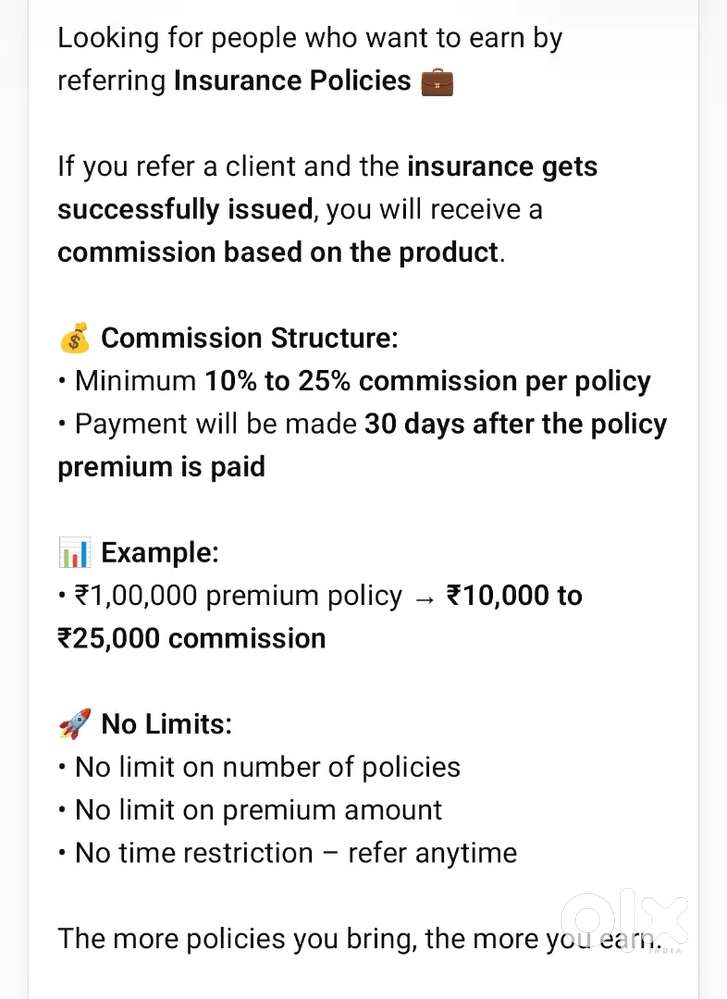Click the No limit on premium amount line

[x=258, y=810]
